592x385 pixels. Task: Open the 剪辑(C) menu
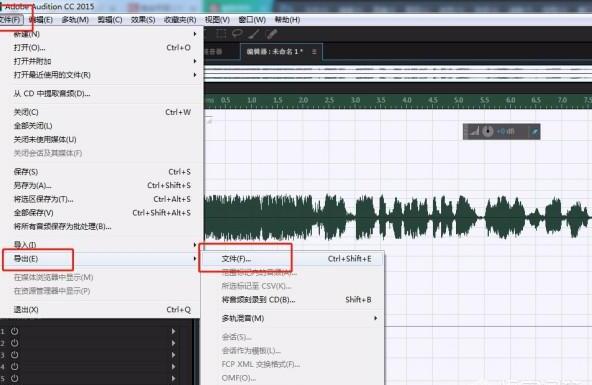[x=110, y=20]
